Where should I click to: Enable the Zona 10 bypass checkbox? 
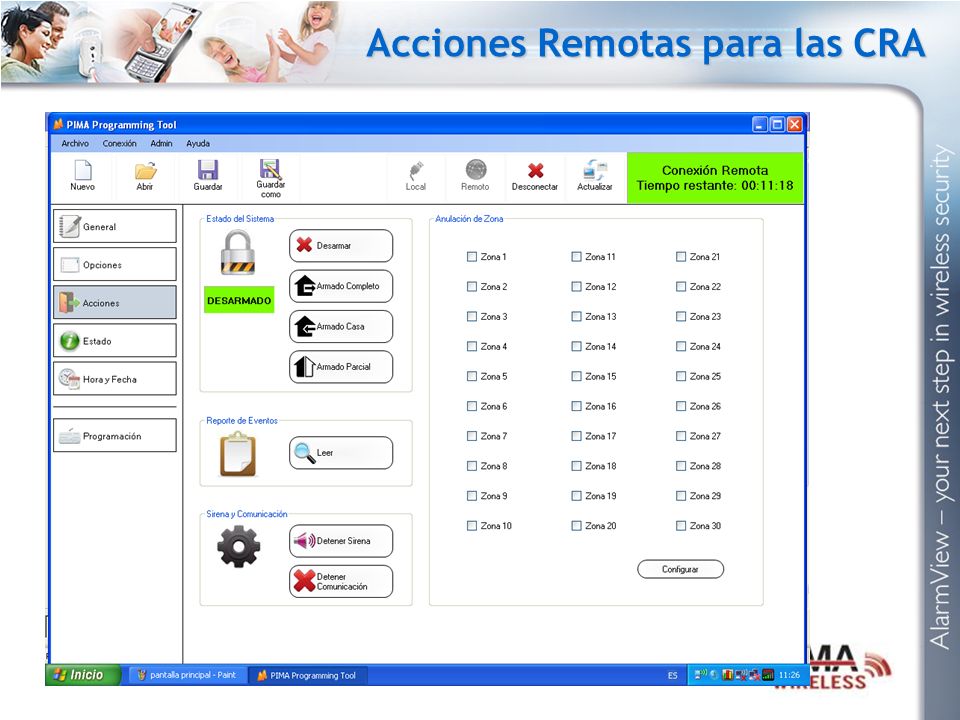471,525
